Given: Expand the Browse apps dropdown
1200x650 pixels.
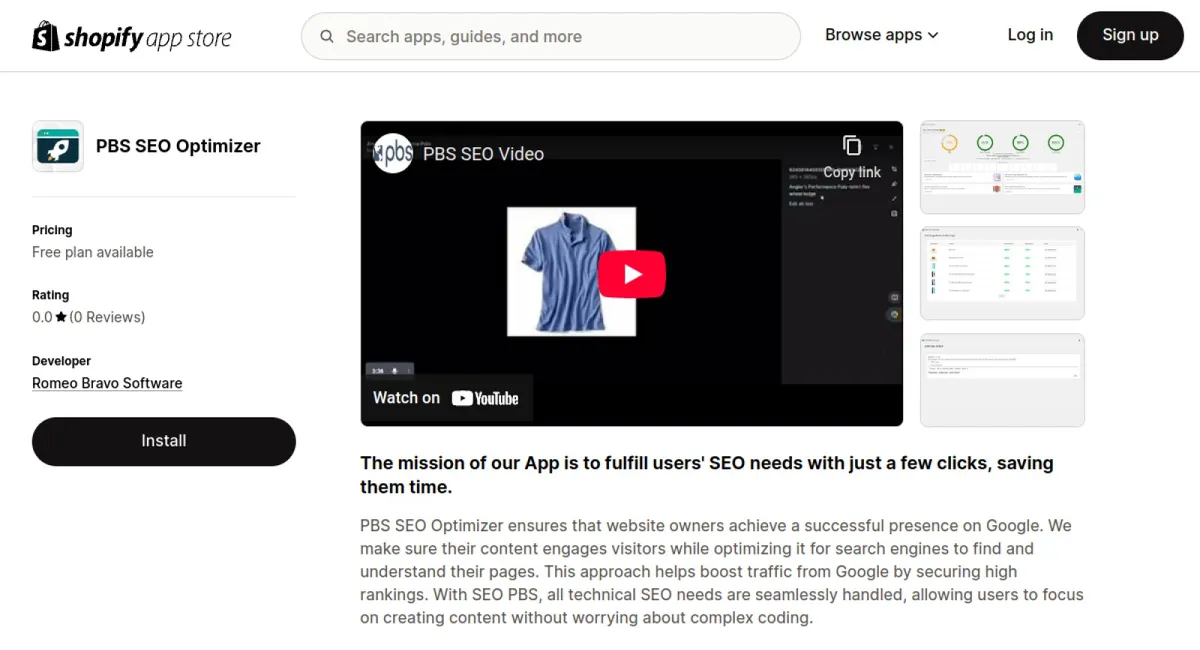Looking at the screenshot, I should (x=882, y=35).
